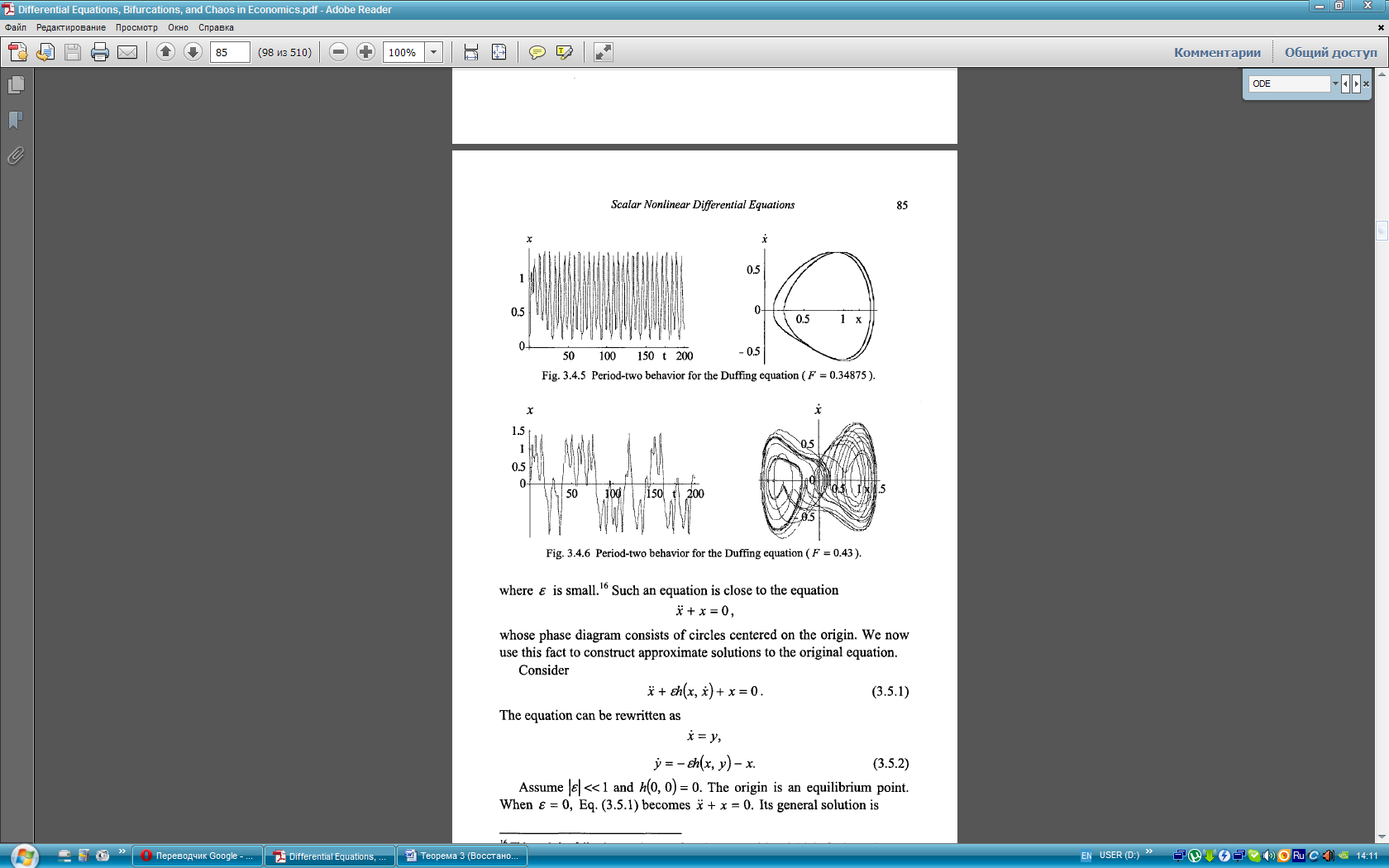Switch to Переводчик Google taskbar window
The image size is (1389, 868).
click(x=198, y=856)
